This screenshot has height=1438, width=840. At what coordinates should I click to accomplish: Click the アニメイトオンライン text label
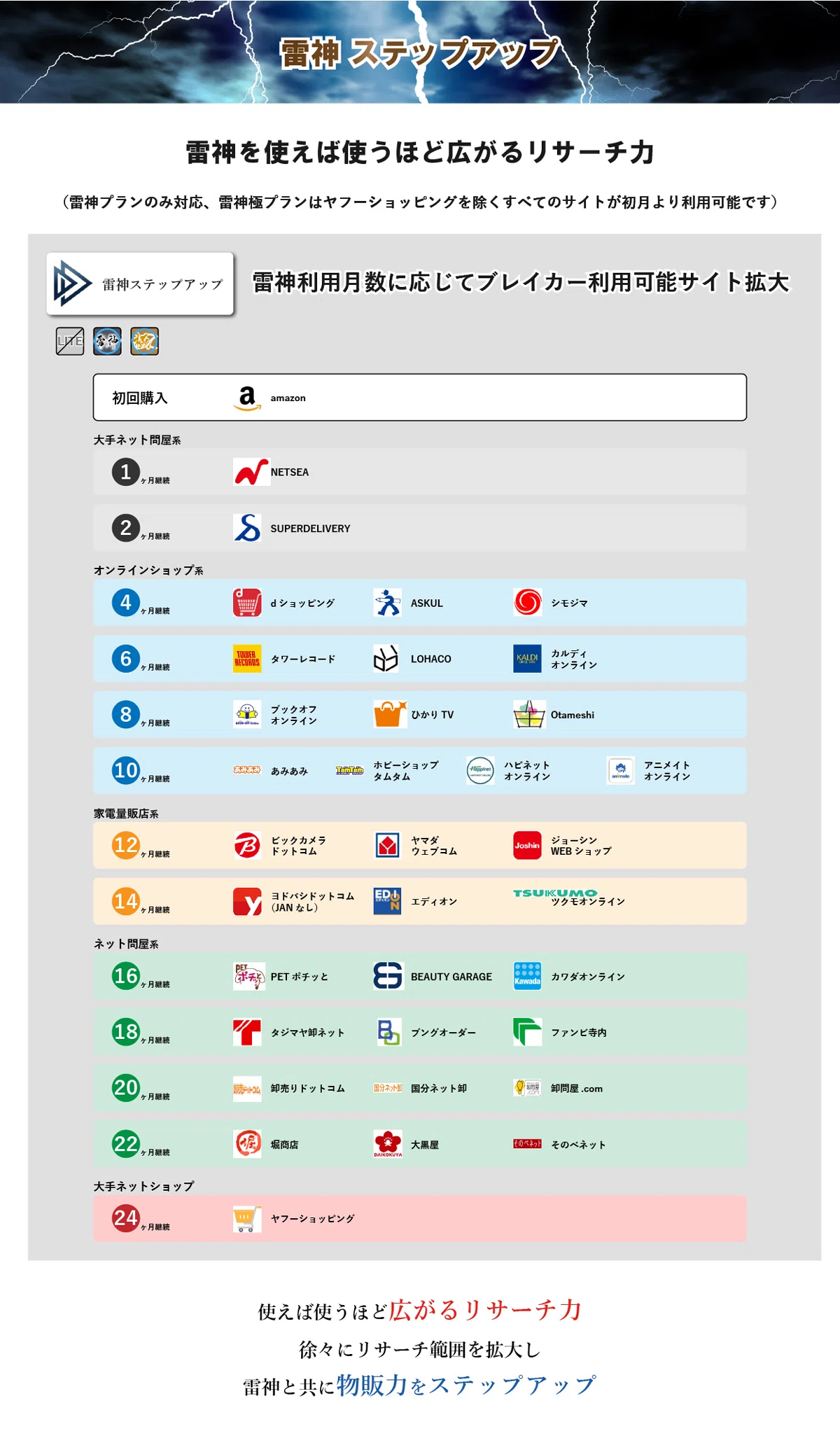click(x=667, y=771)
